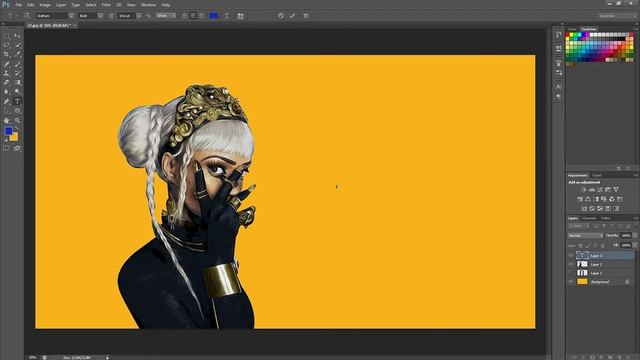Select the Move tool

point(17,36)
